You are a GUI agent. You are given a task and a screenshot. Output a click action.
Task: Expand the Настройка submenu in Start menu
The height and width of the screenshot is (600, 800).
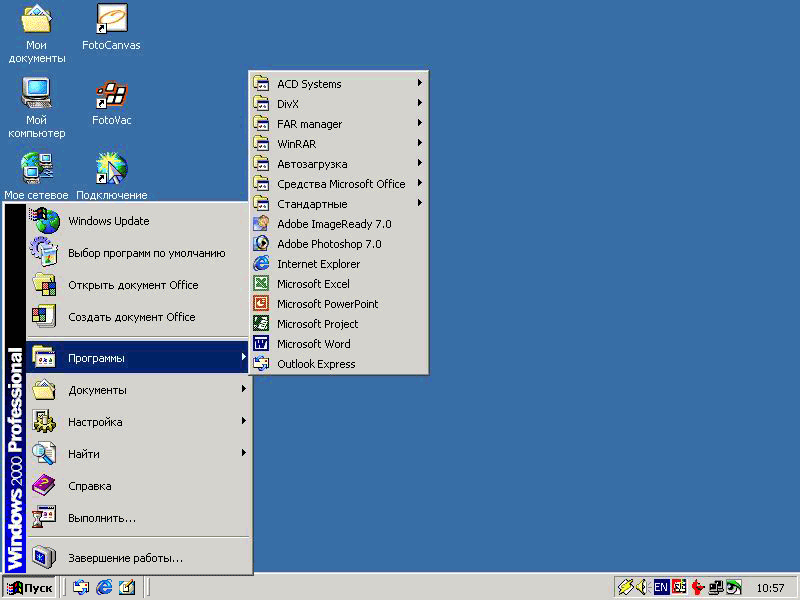pyautogui.click(x=138, y=422)
